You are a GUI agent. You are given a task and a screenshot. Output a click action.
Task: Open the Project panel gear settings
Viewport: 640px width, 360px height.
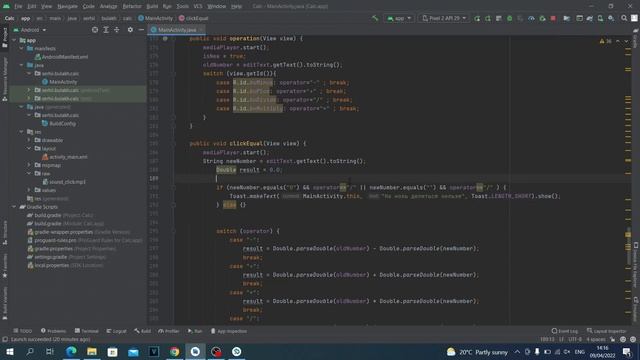click(x=130, y=30)
